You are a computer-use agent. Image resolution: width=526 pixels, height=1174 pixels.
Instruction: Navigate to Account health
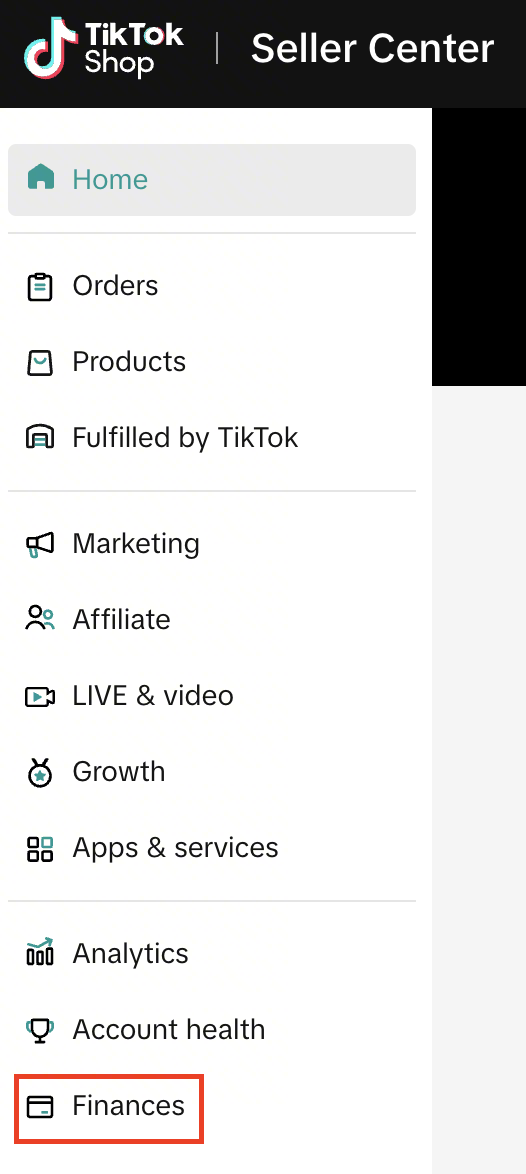coord(212,1029)
